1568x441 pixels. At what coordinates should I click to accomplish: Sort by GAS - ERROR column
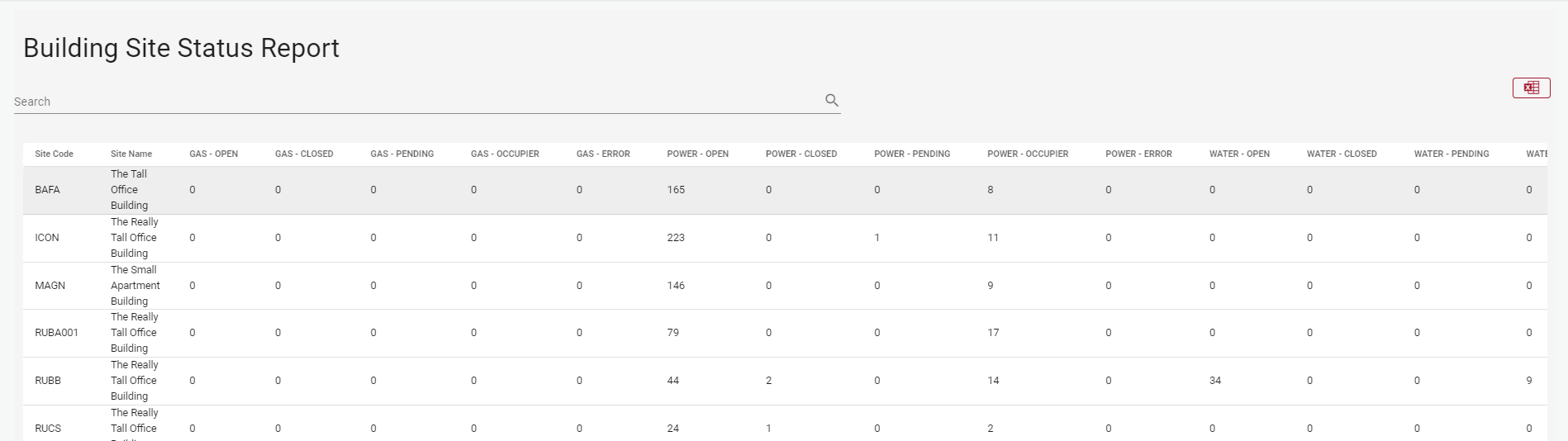click(603, 154)
